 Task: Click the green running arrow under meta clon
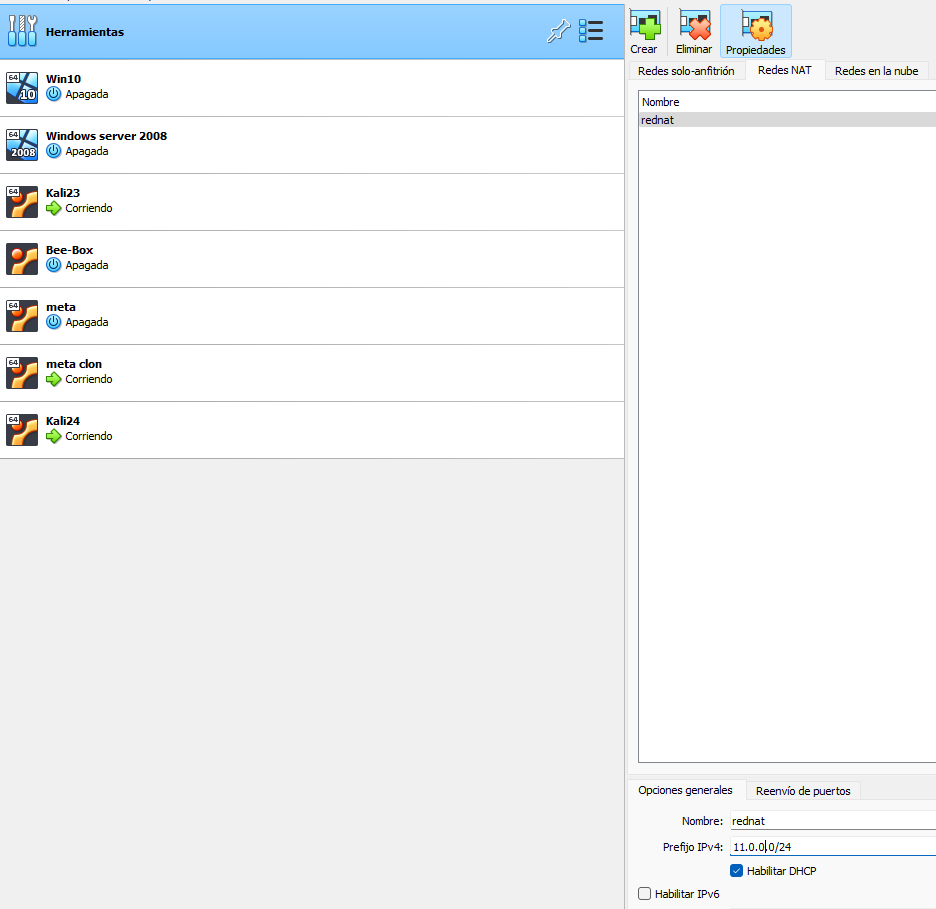pos(54,379)
